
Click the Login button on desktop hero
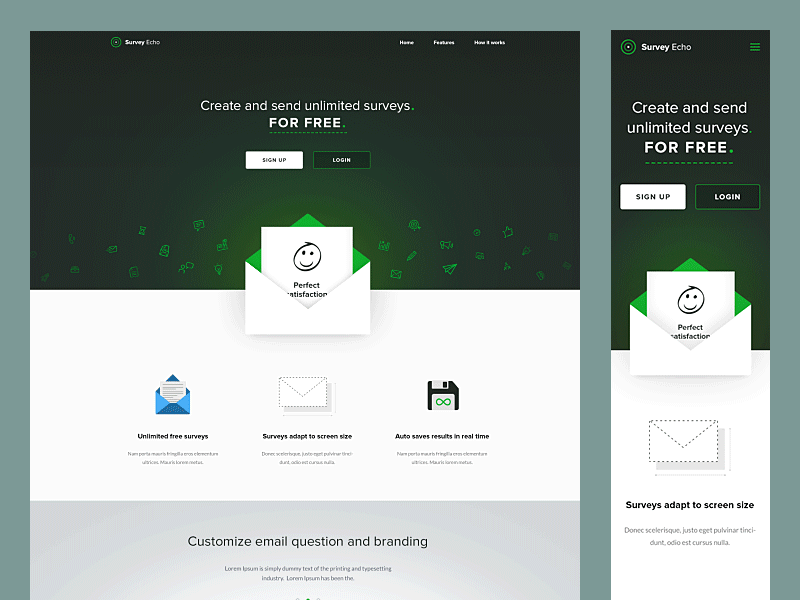[341, 159]
